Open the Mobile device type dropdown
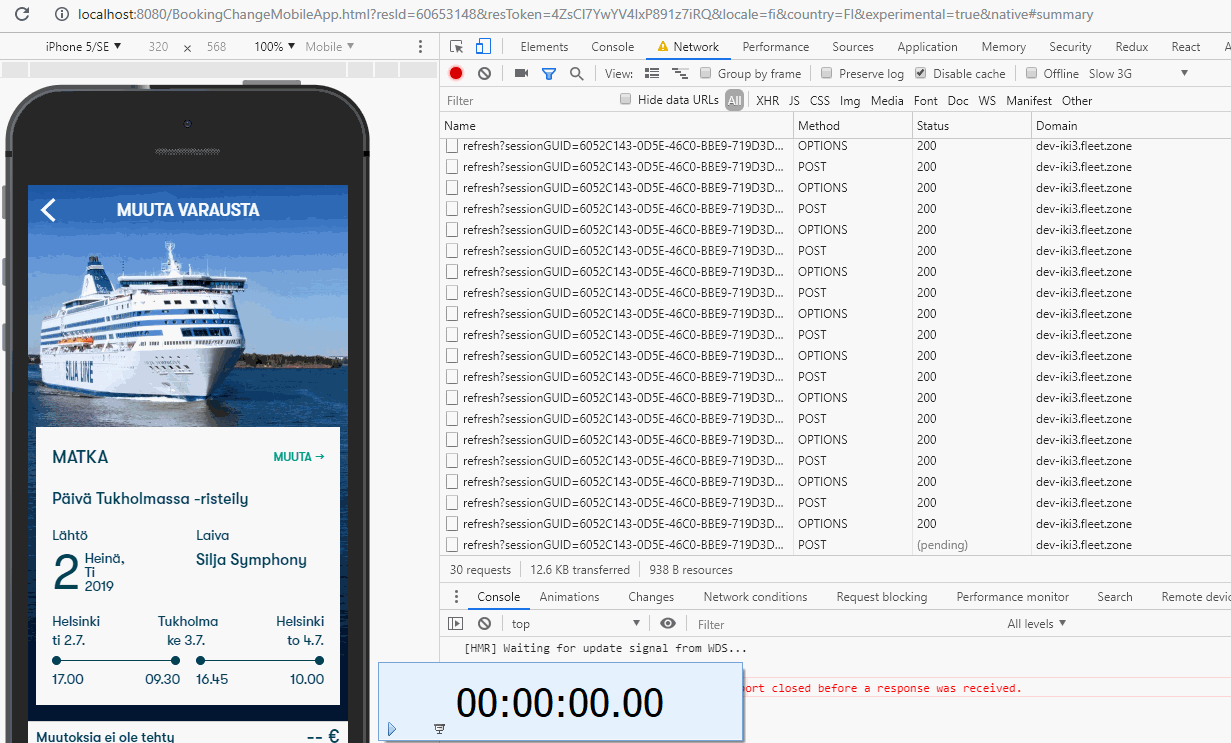This screenshot has width=1231, height=743. pyautogui.click(x=330, y=47)
